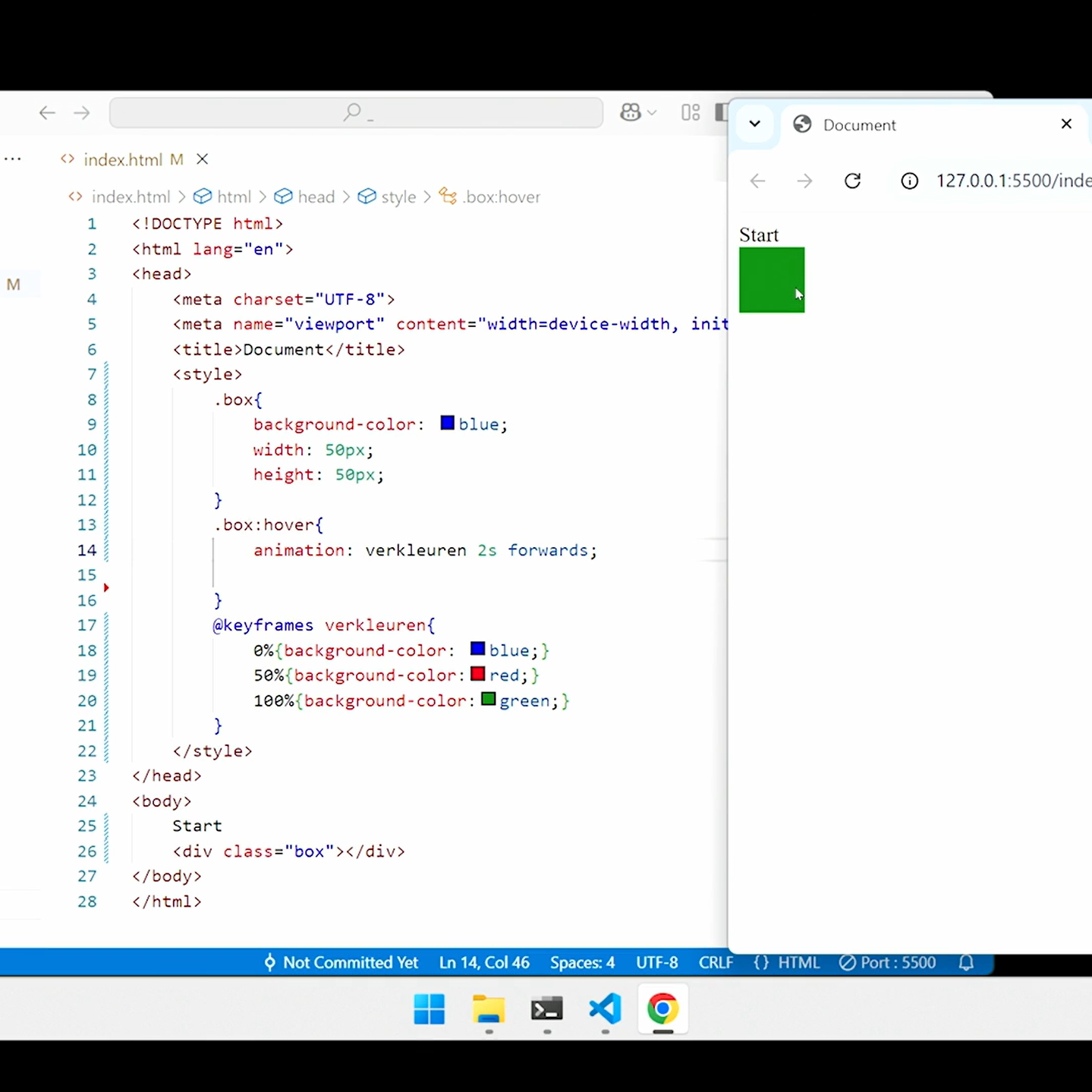Click the VS Code command search box

(x=356, y=113)
